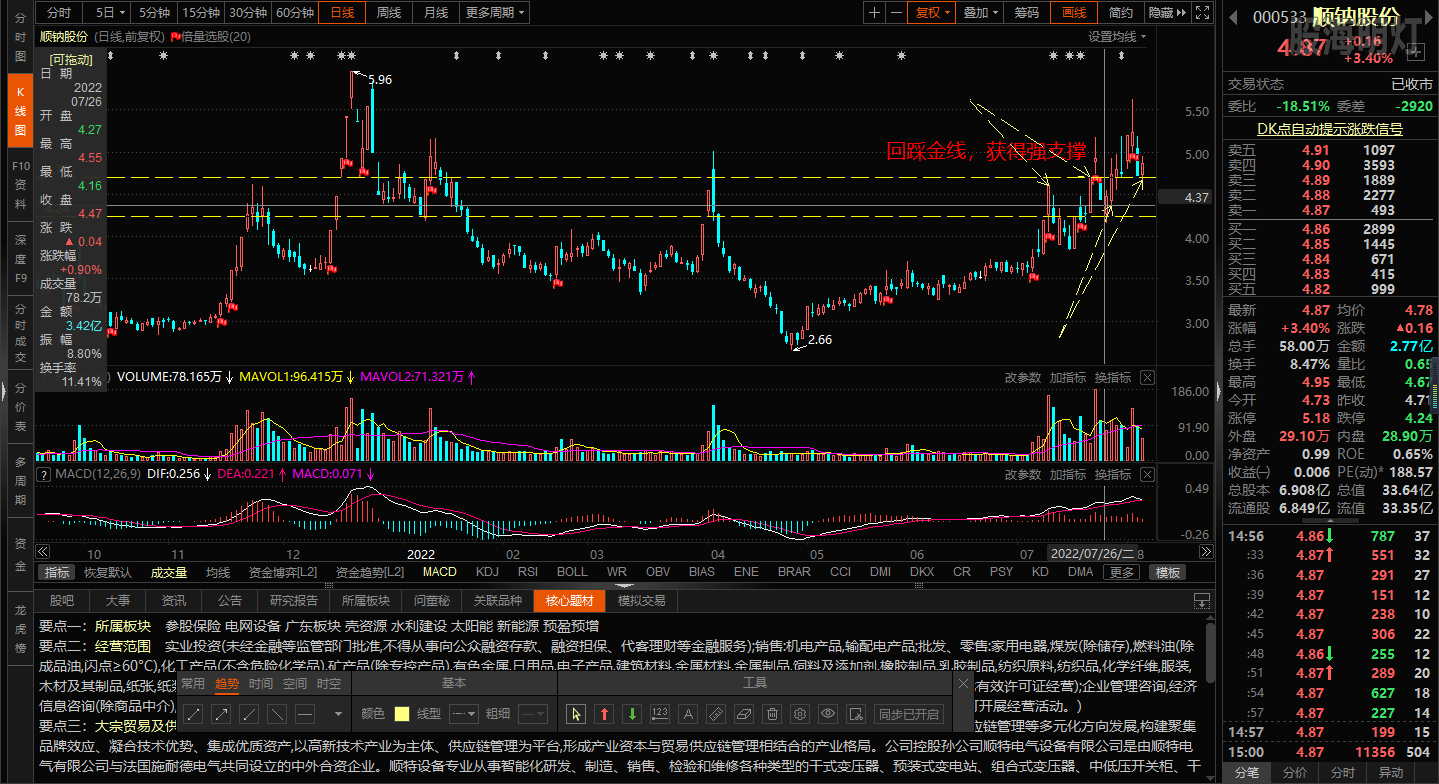The width and height of the screenshot is (1439, 784).
Task: Switch chart to 60分钟 period
Action: 295,12
